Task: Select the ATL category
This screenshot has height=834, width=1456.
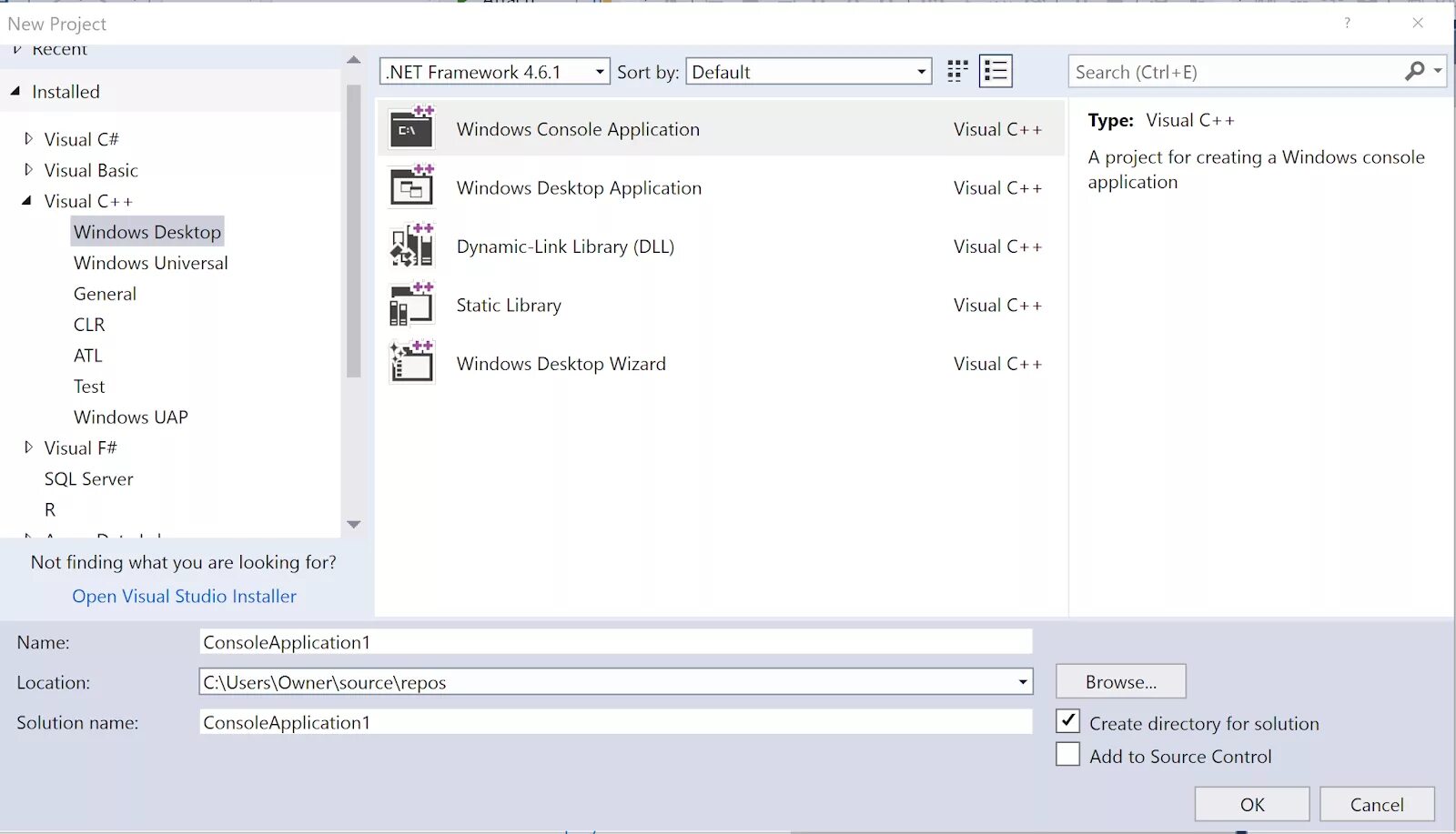Action: pos(87,356)
